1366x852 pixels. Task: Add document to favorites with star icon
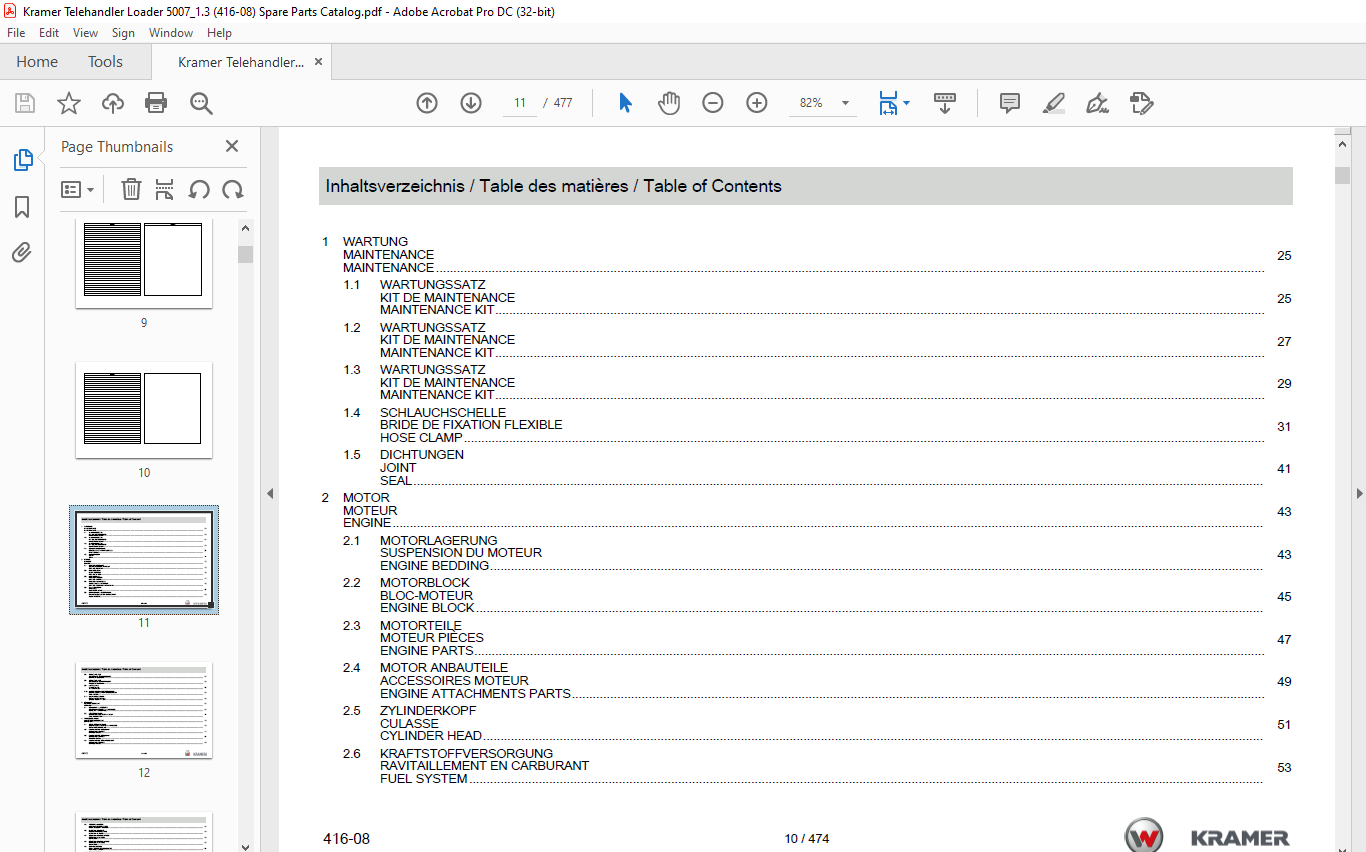[69, 103]
